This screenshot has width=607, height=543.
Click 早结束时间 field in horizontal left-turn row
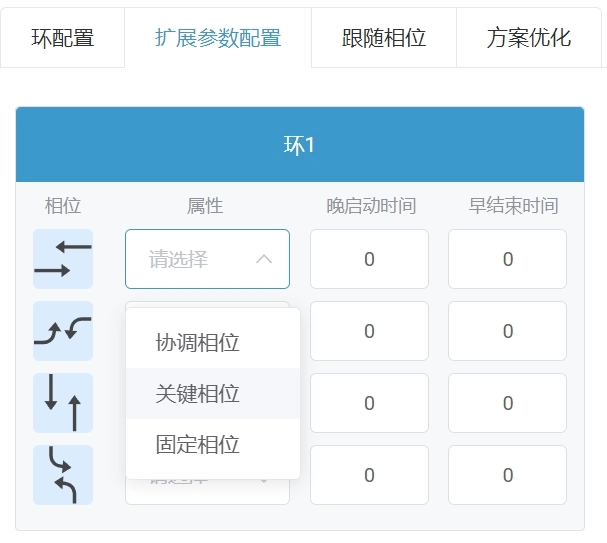pos(507,331)
